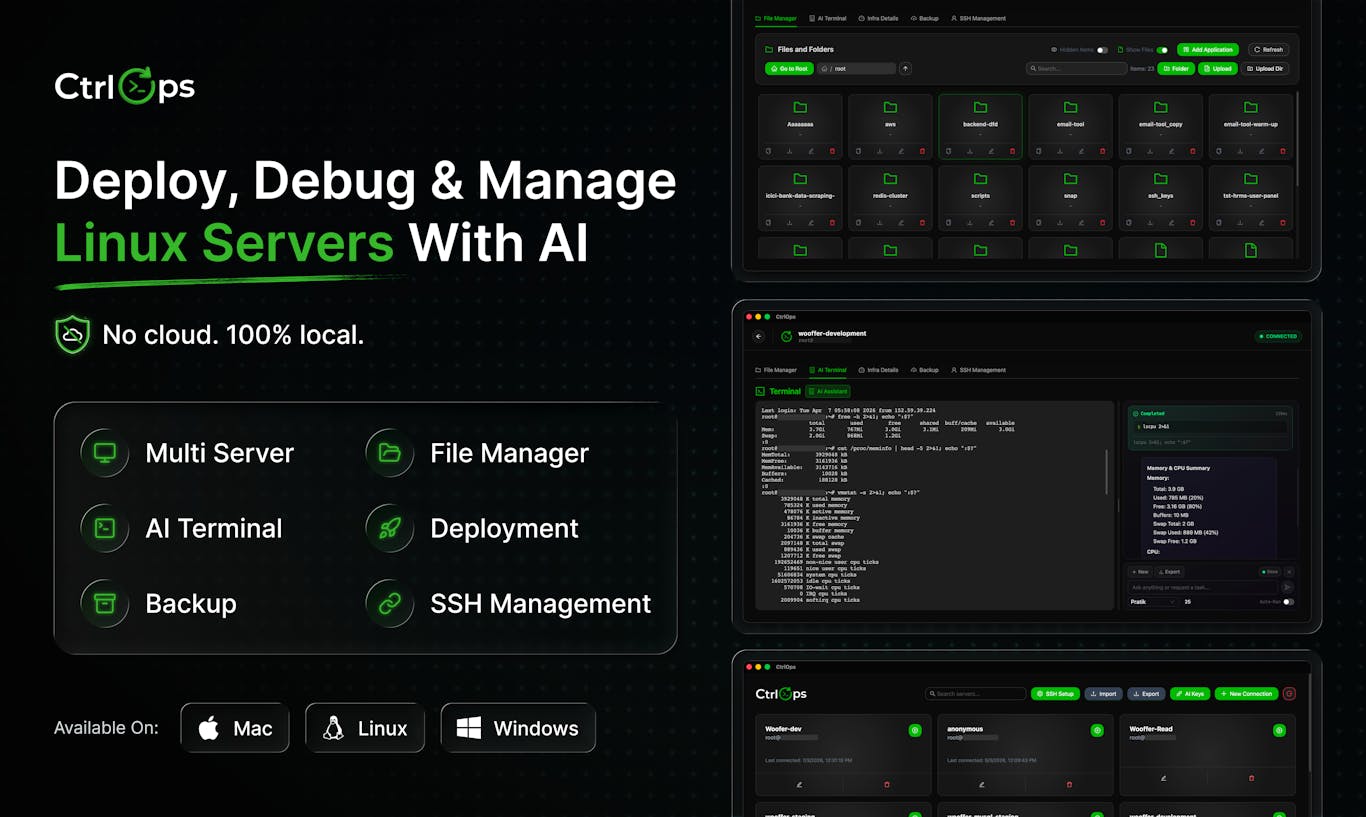
Task: Delete the Aaaaaaaa folder using its trash icon
Action: point(832,151)
